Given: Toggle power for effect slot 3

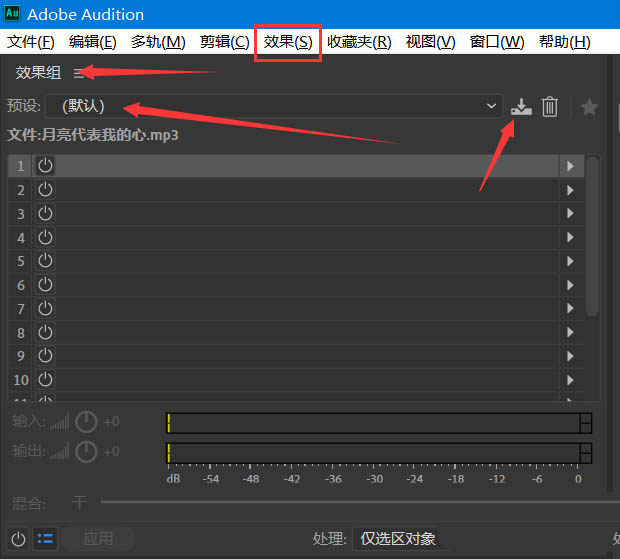Looking at the screenshot, I should (45, 213).
